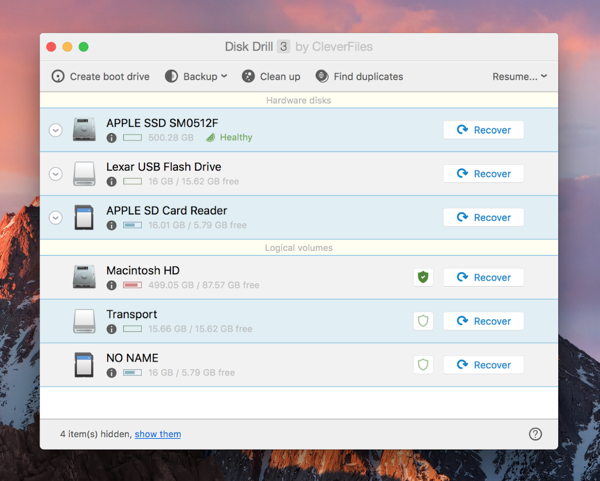Click the Transport volume usage bar
Screen dimensions: 600x481
[x=132, y=329]
